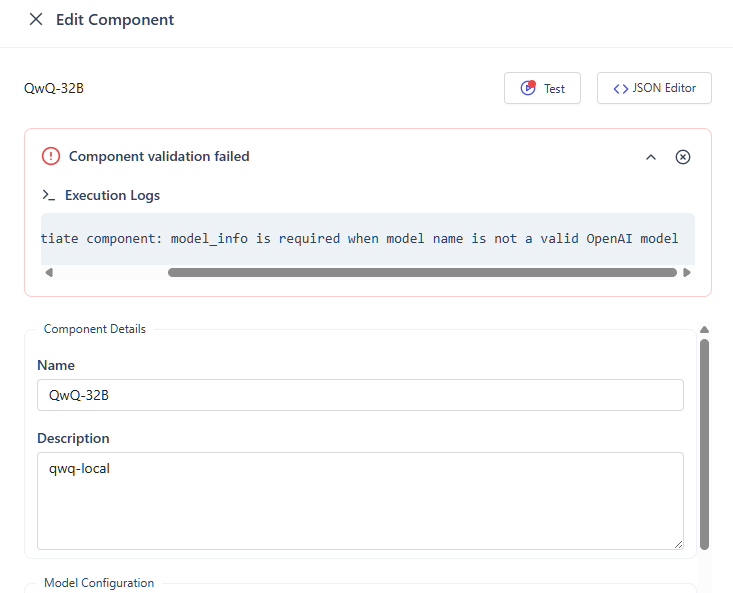
Task: Click the Execution Logs heading
Action: [112, 195]
